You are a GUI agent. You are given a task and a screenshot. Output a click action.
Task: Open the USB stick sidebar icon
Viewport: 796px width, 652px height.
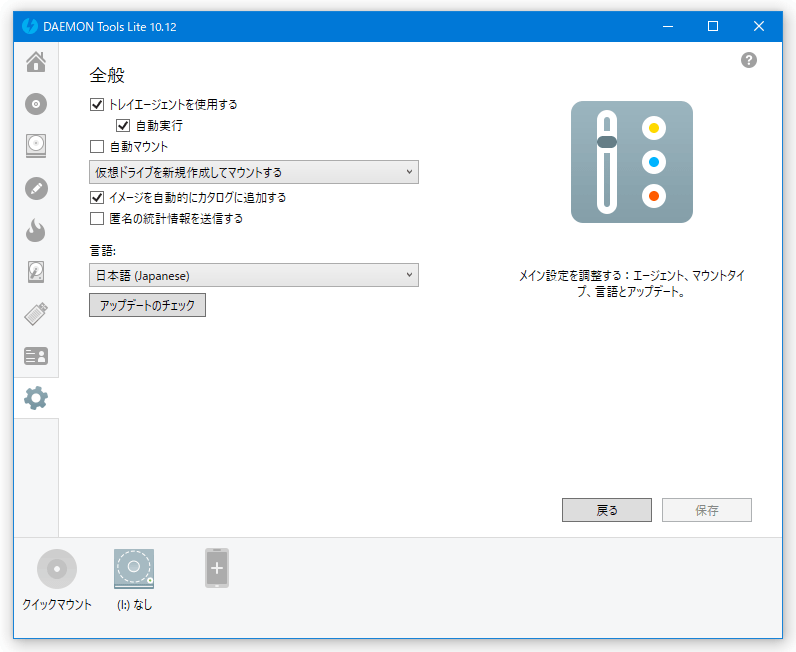36,314
